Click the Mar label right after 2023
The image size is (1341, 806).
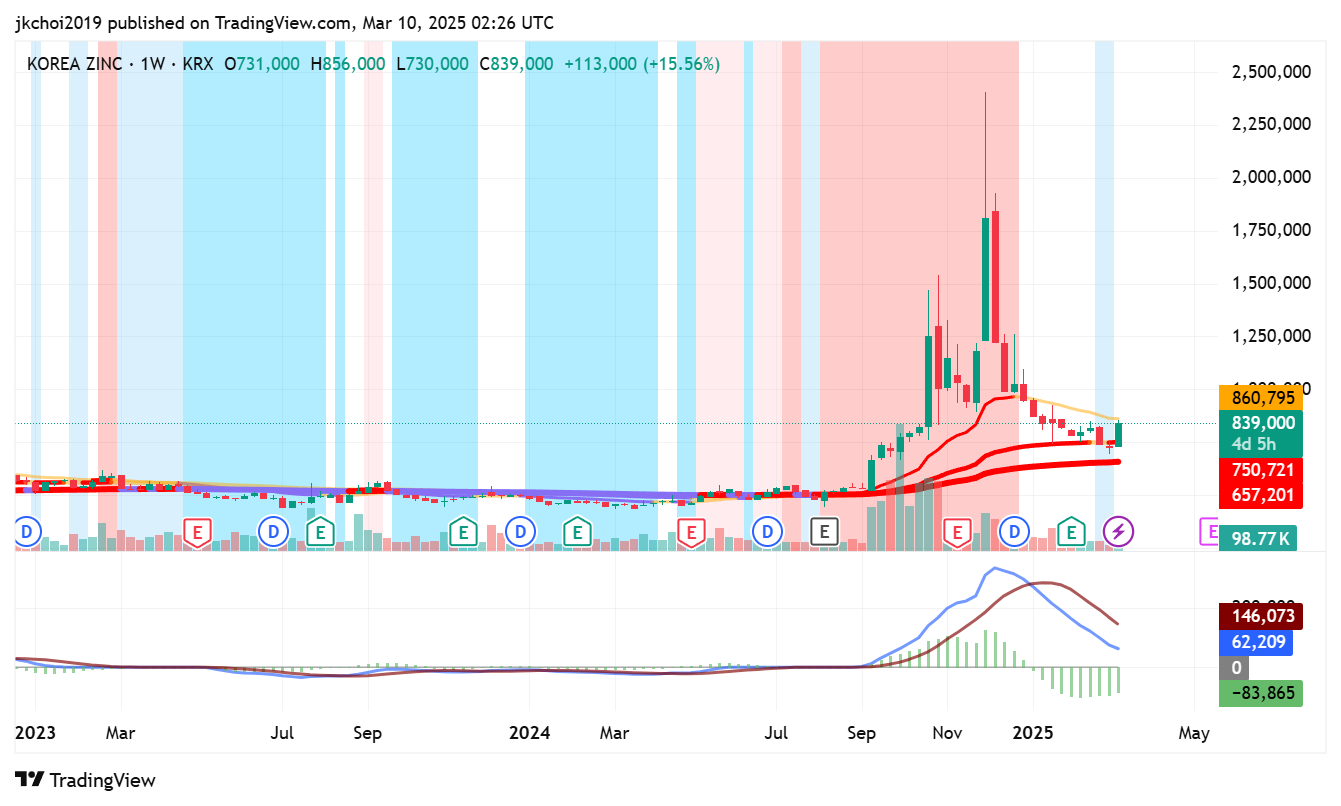point(121,733)
